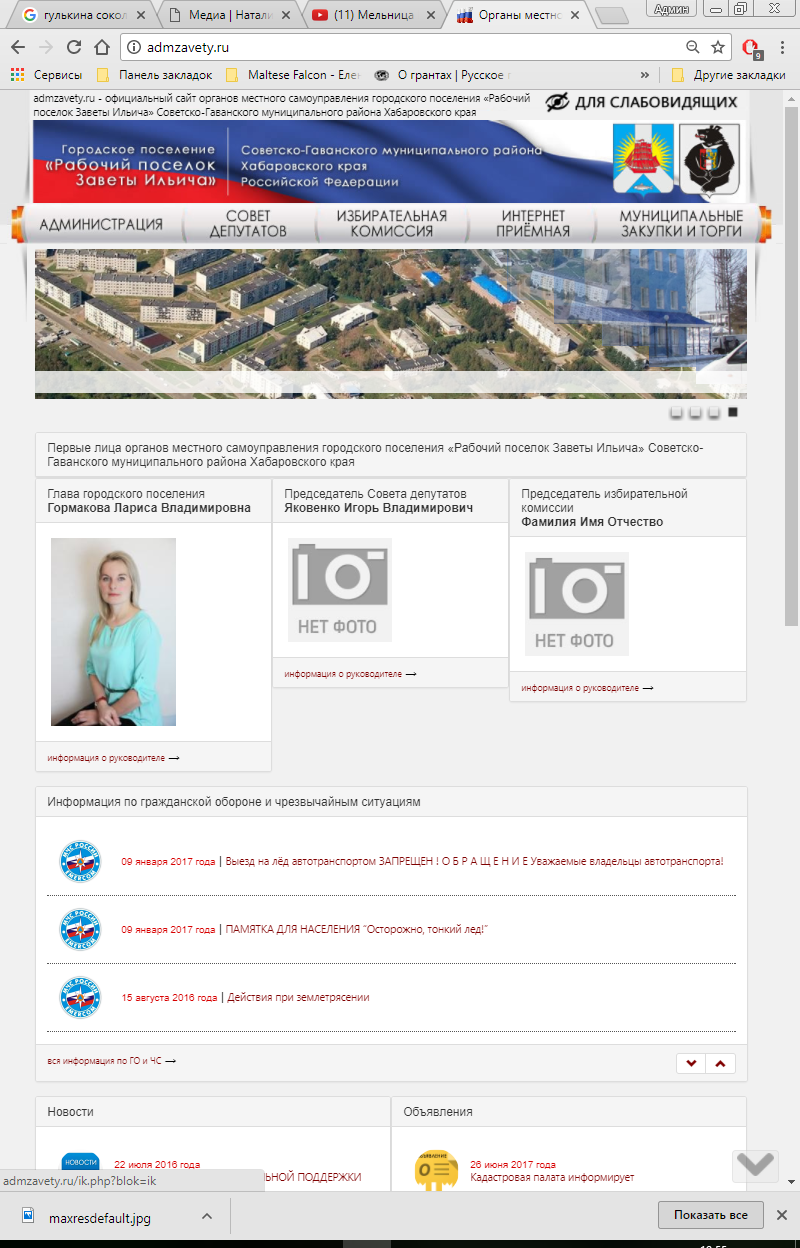This screenshot has width=800, height=1248.
Task: Open Maltese Falcon bookmark
Action: [291, 75]
